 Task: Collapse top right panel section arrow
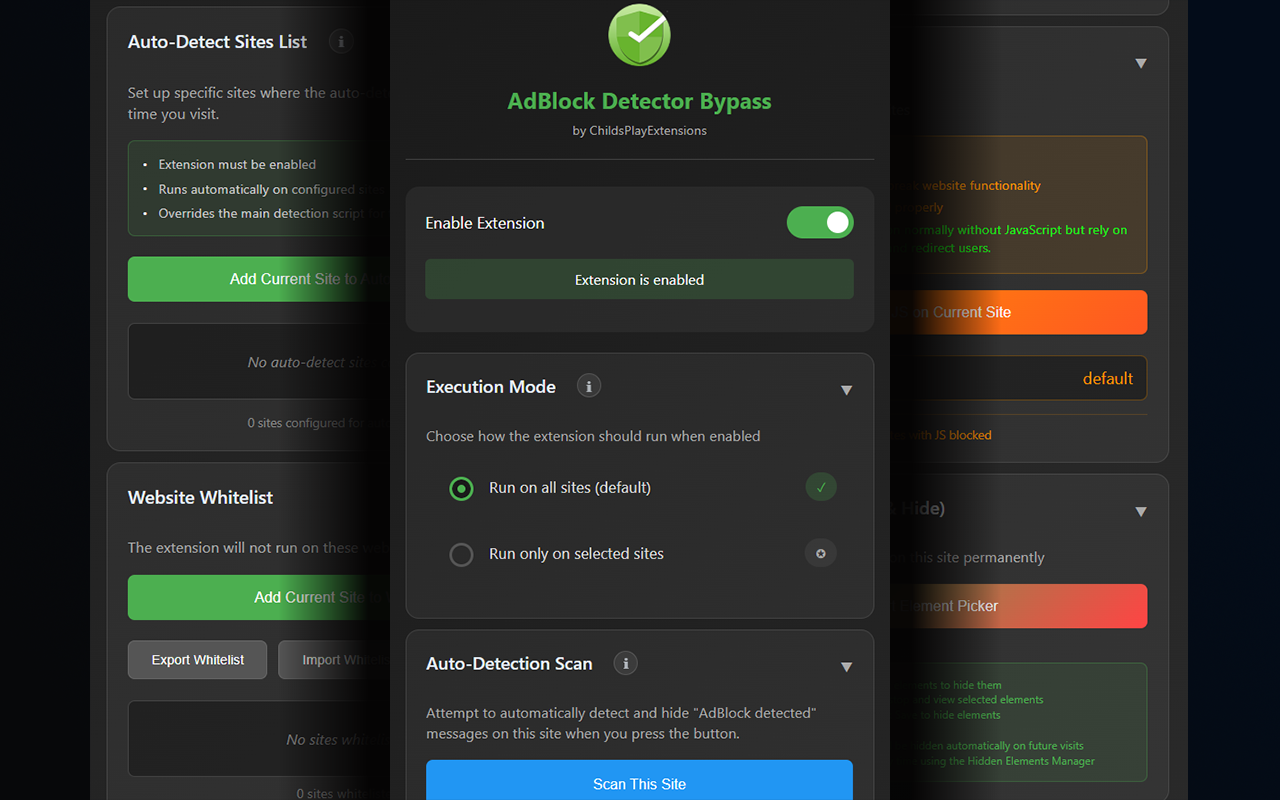tap(1141, 63)
